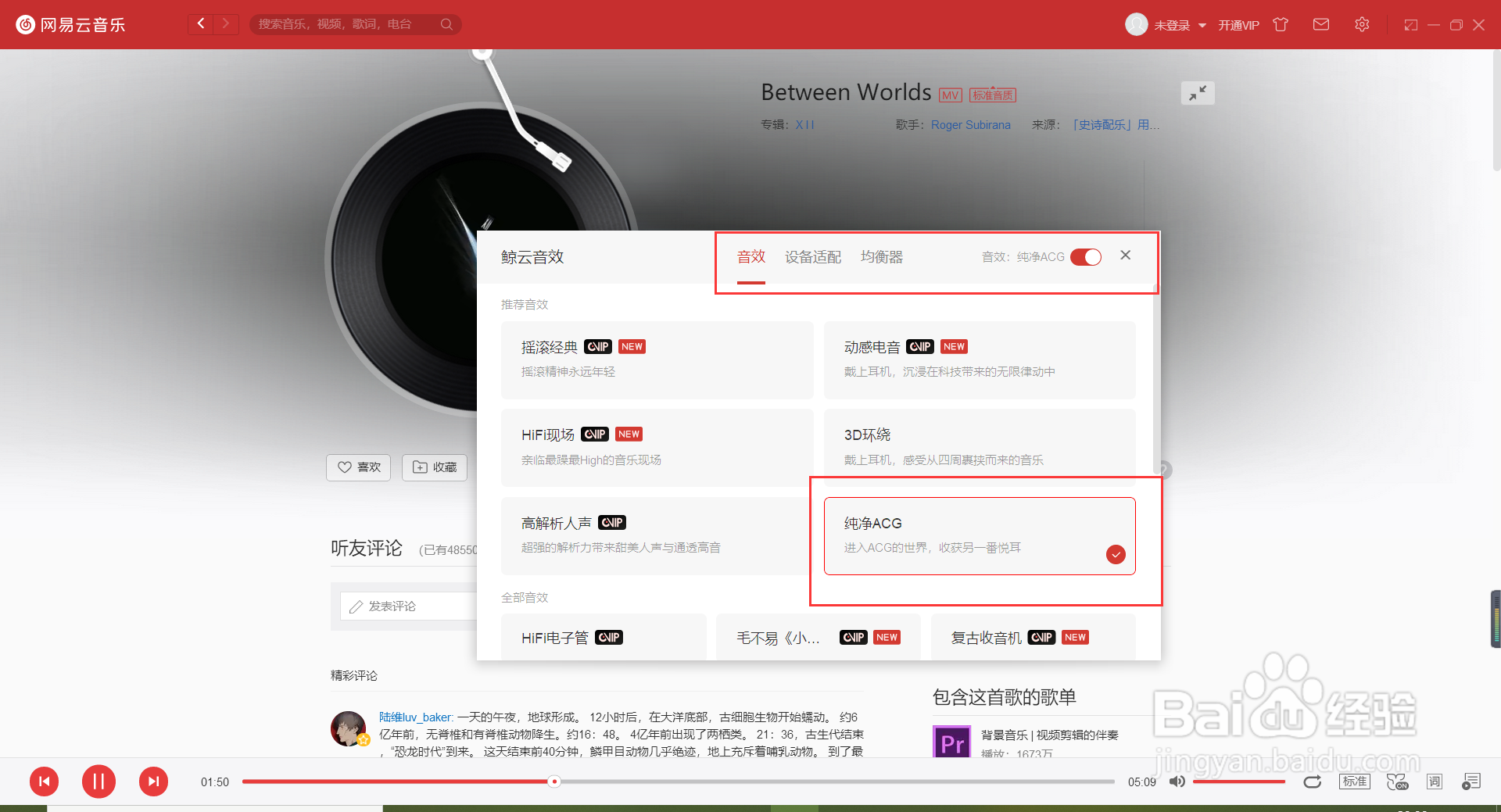Select the HiFi电子管 sound effect
The height and width of the screenshot is (812, 1501).
(604, 637)
